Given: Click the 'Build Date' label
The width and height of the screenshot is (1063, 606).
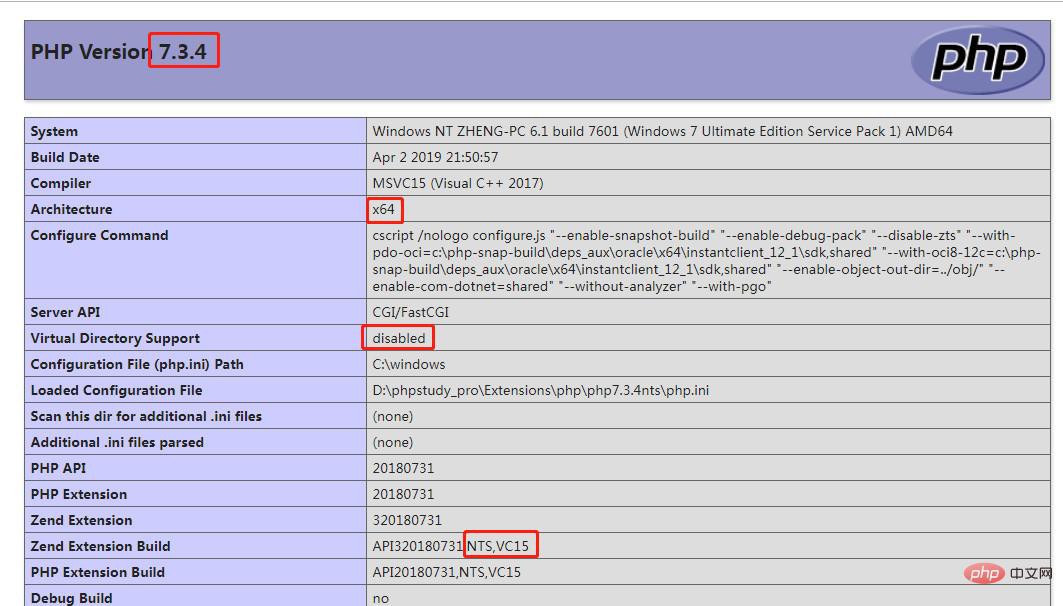Looking at the screenshot, I should pyautogui.click(x=65, y=157).
